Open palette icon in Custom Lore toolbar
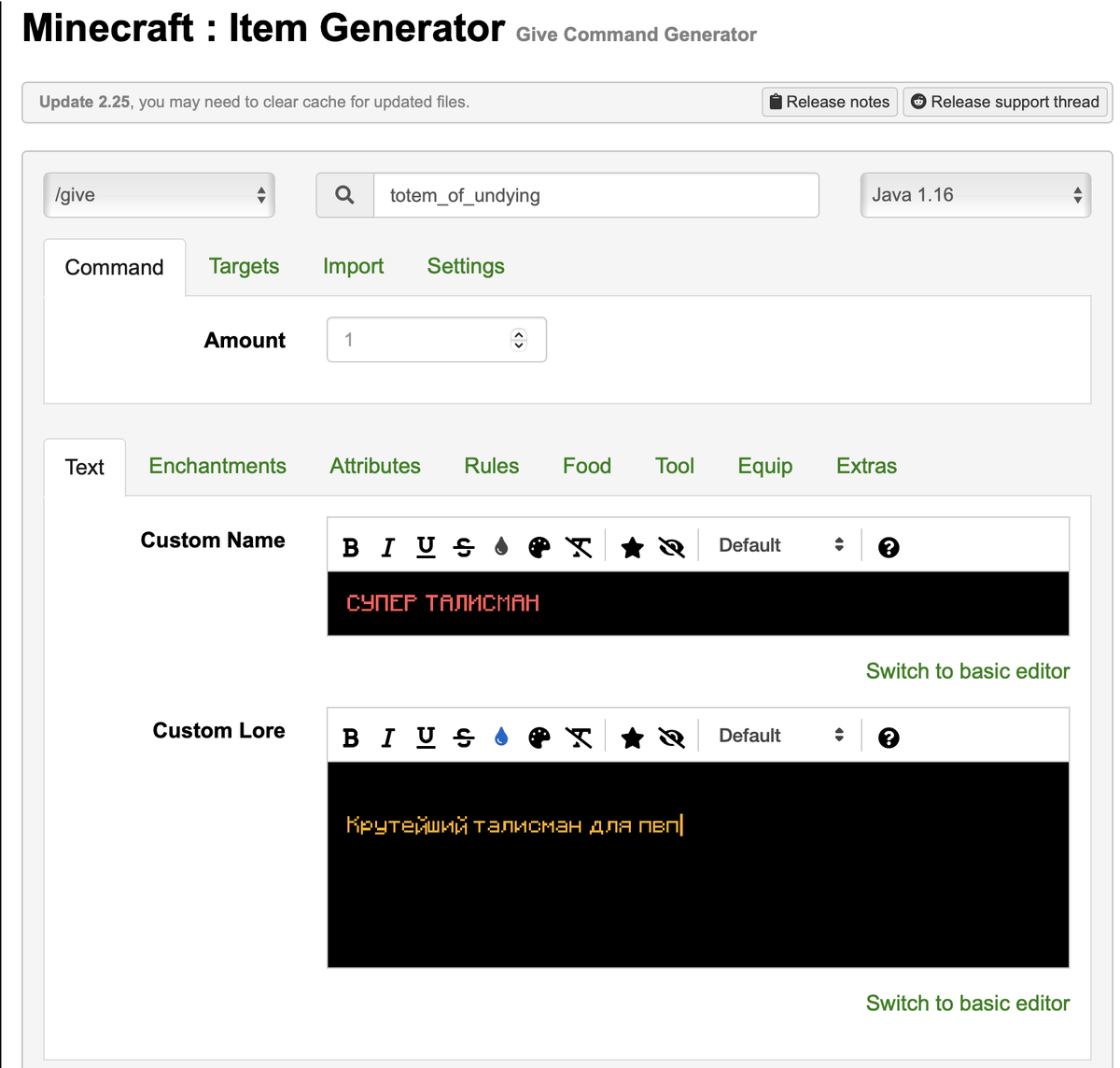 [x=539, y=738]
